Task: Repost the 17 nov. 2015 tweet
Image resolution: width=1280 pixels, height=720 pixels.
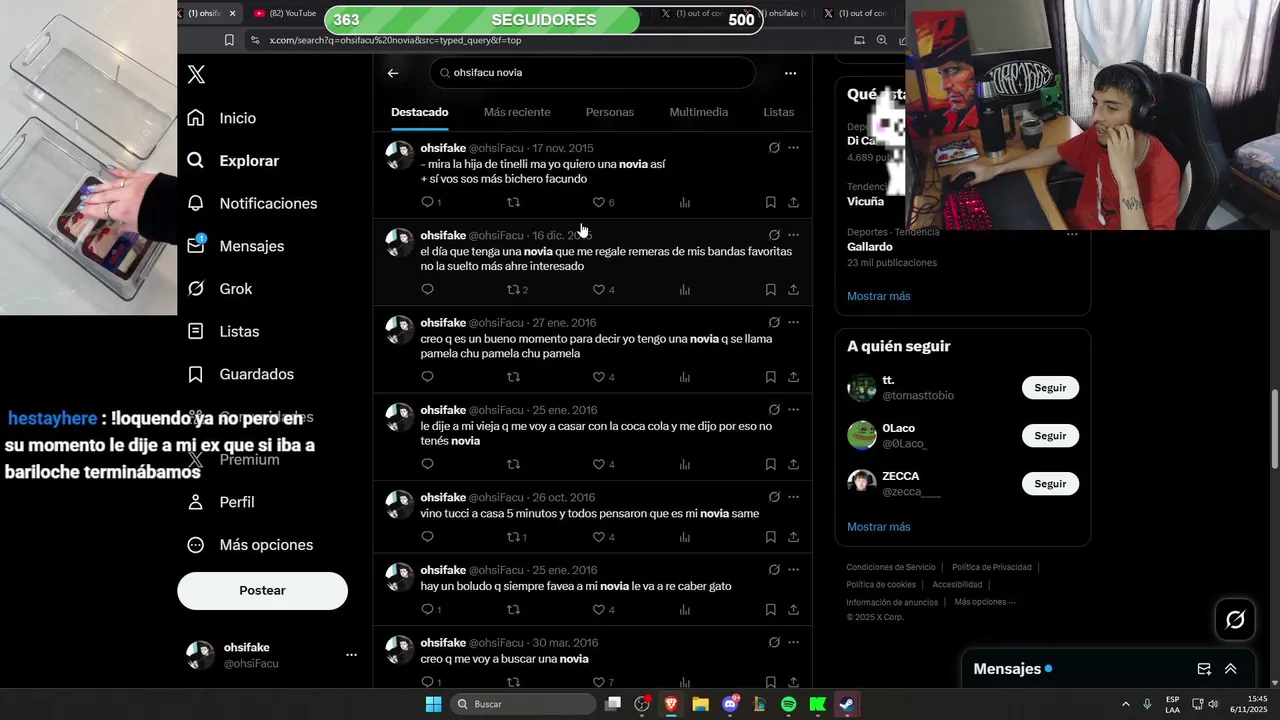Action: pyautogui.click(x=513, y=202)
